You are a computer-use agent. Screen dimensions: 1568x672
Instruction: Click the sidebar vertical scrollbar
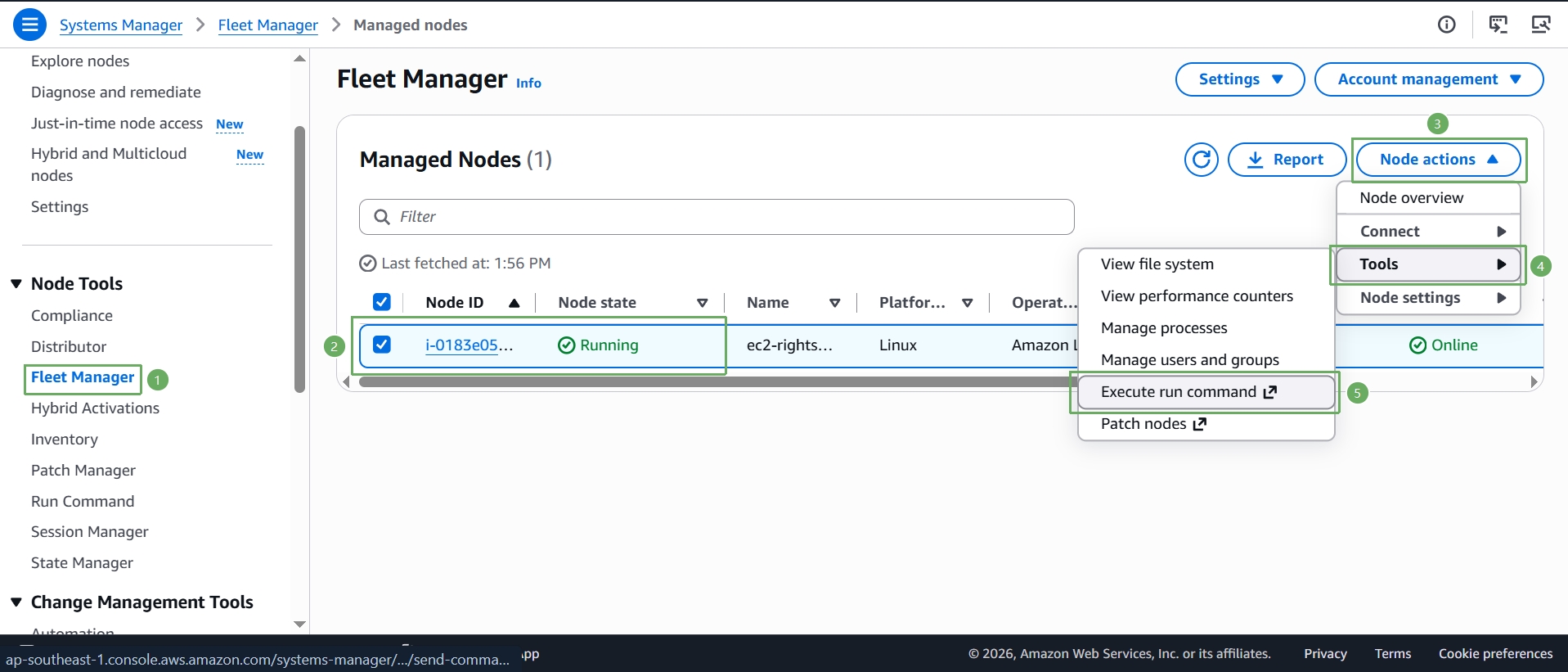[299, 259]
